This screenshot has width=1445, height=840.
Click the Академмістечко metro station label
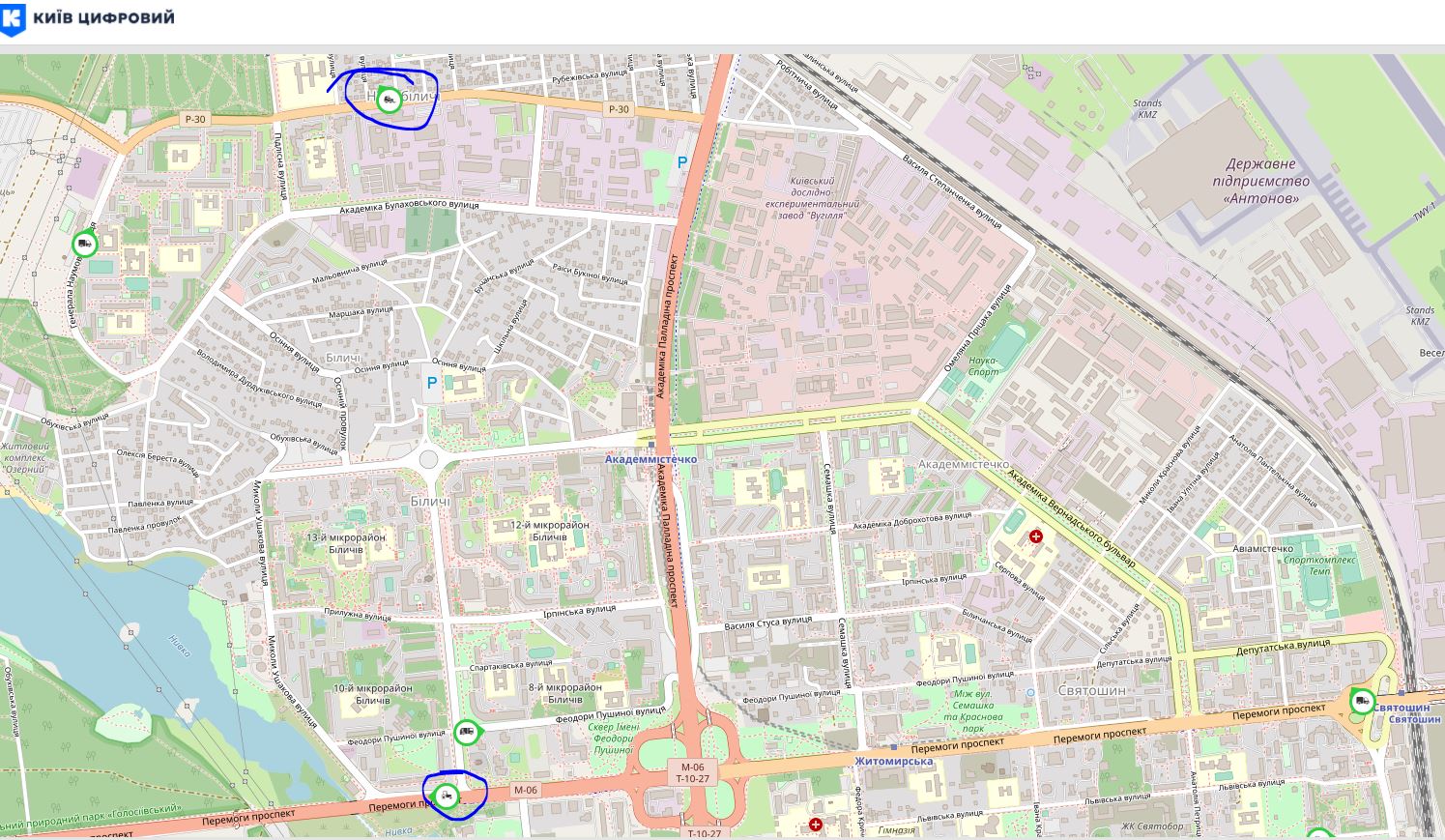point(650,459)
